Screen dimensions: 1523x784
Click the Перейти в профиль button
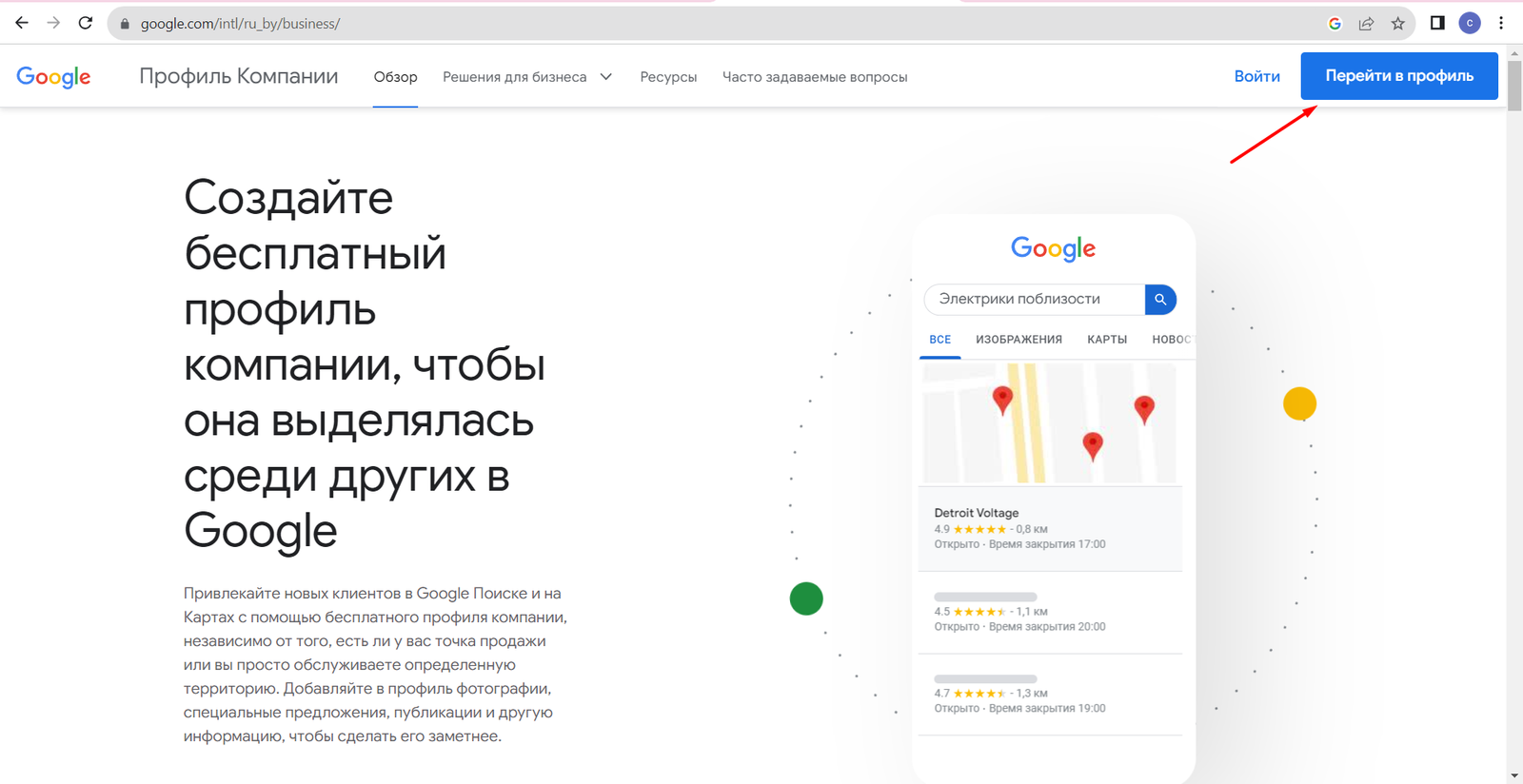pos(1399,76)
